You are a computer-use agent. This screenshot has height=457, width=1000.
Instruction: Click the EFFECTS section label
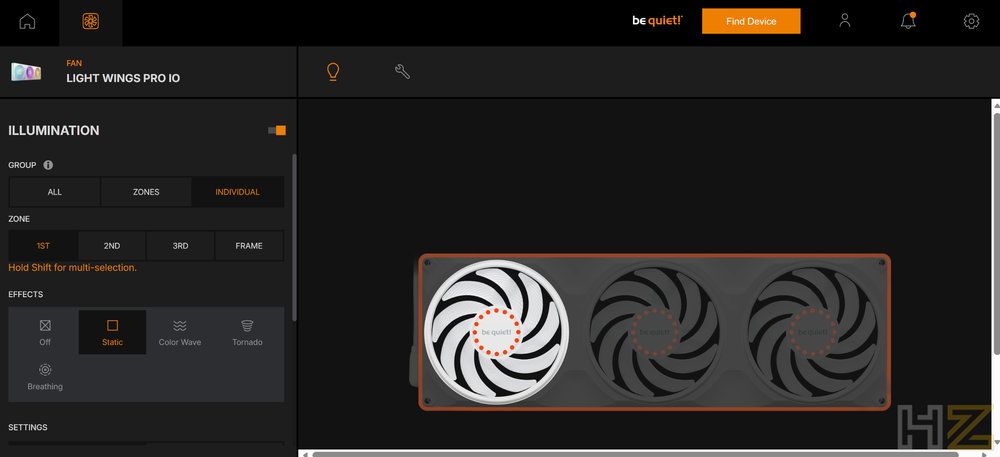pos(26,294)
